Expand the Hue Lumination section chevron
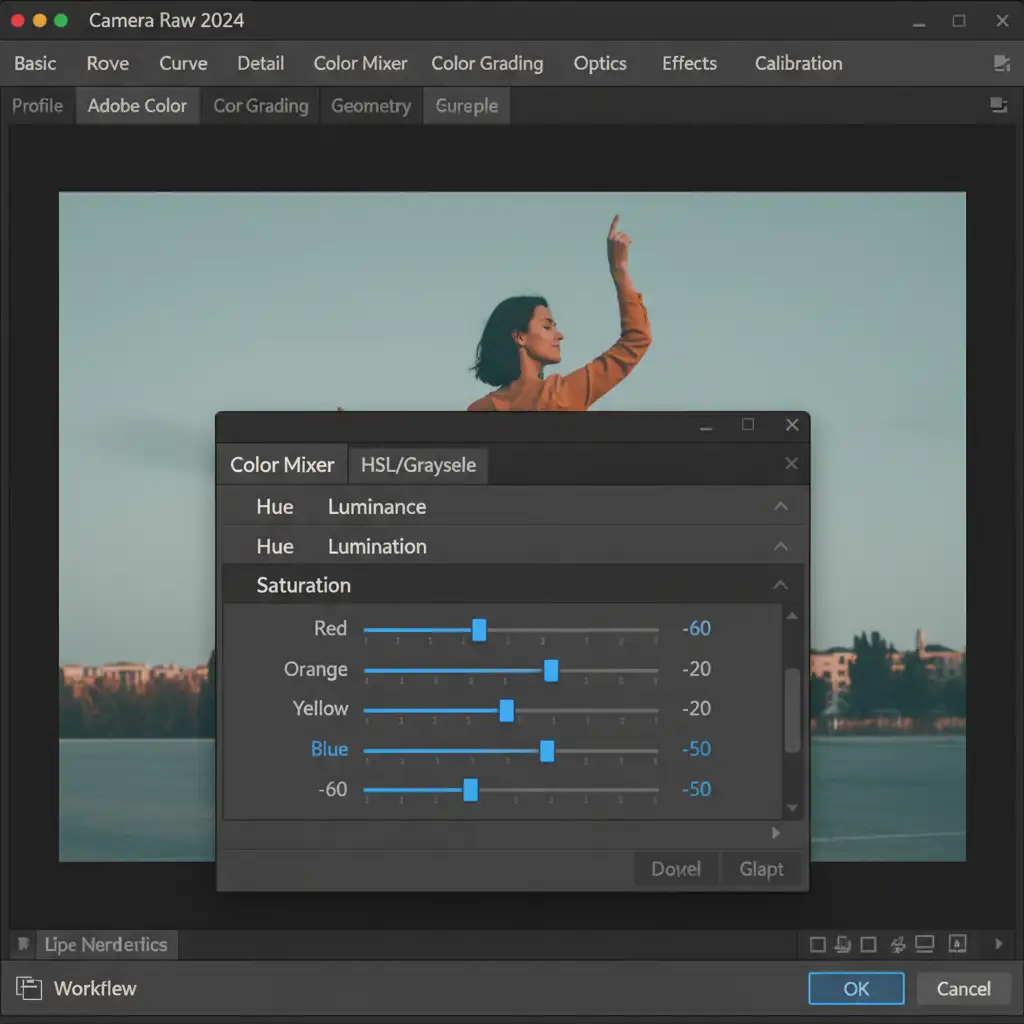Screen dimensions: 1024x1024 (x=781, y=547)
